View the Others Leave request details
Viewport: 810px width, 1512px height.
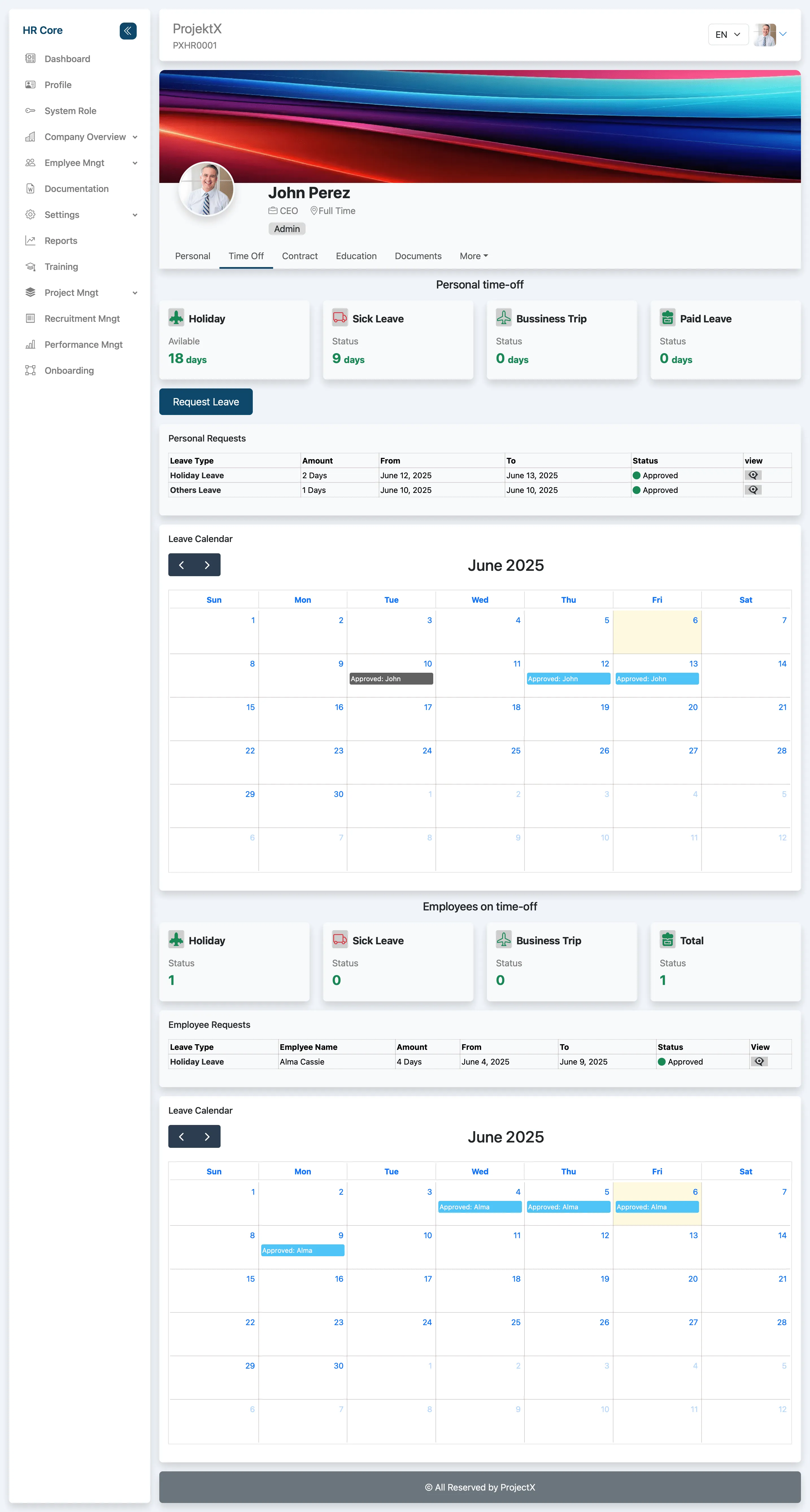pyautogui.click(x=753, y=490)
